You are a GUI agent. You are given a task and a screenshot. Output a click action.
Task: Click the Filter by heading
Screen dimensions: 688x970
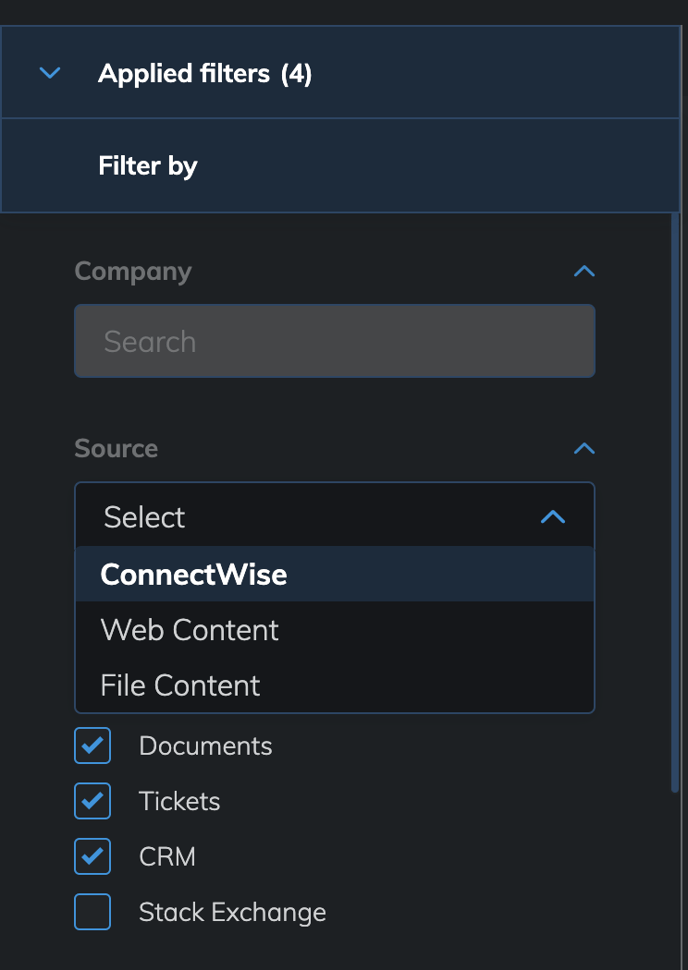(148, 166)
